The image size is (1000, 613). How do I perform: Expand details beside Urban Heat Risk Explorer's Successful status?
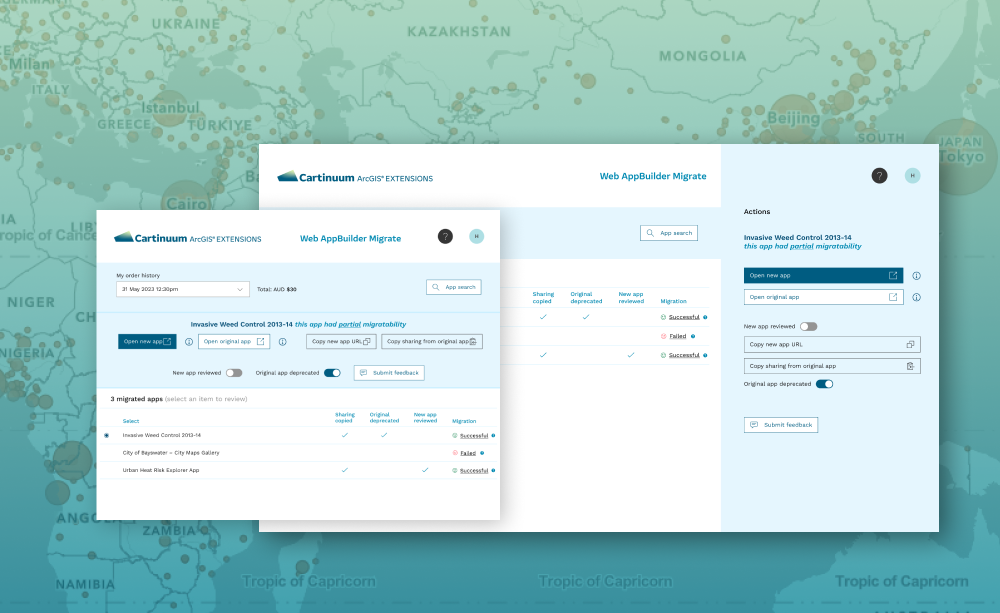(493, 470)
